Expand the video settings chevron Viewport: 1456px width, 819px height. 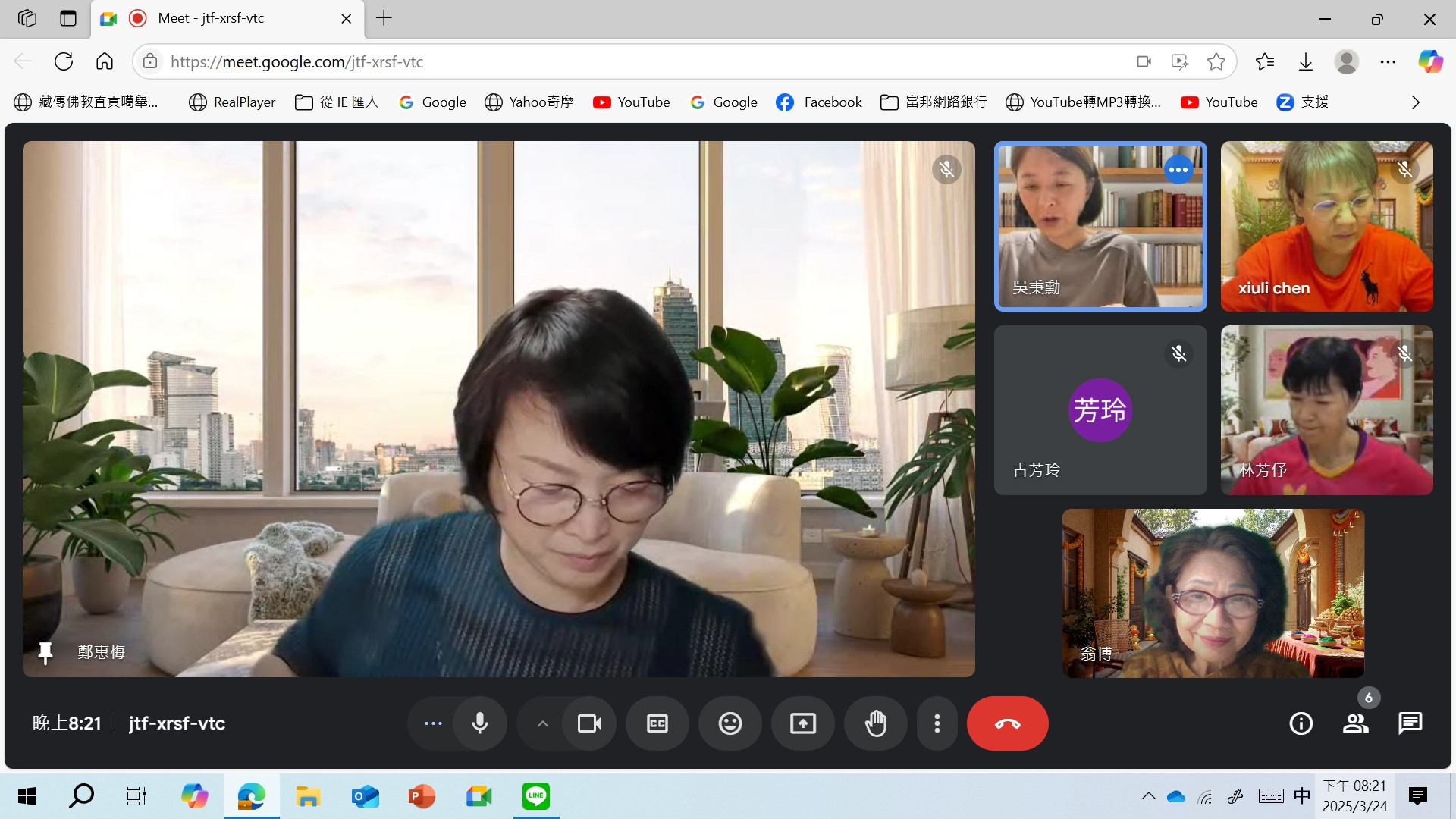(x=542, y=723)
